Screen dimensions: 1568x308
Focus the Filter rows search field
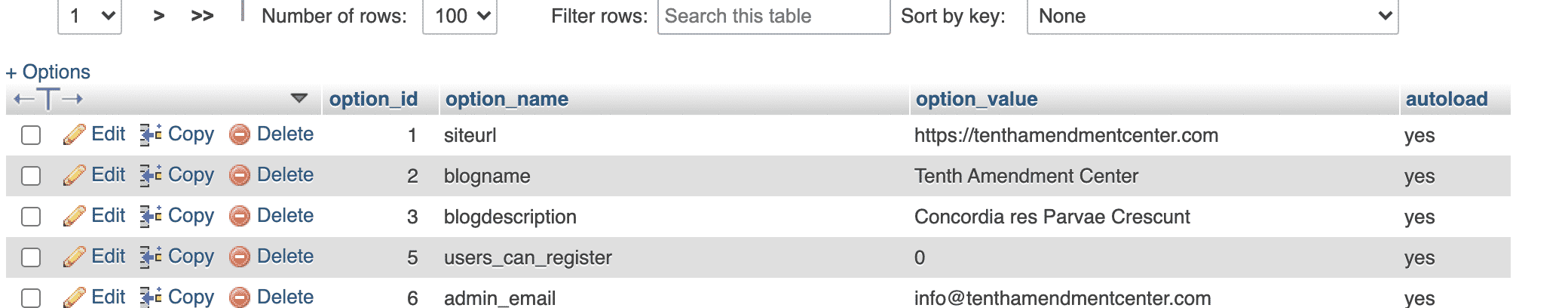(x=773, y=16)
